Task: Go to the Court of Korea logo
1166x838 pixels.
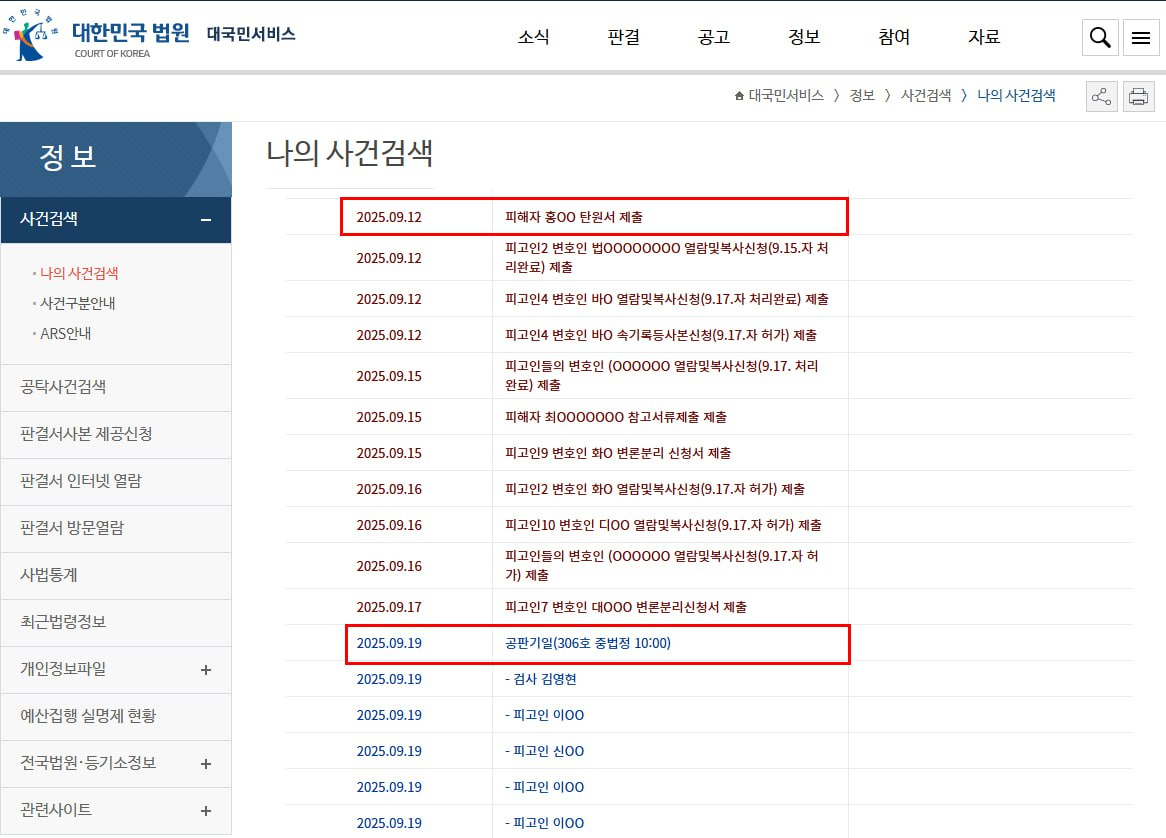Action: tap(97, 36)
